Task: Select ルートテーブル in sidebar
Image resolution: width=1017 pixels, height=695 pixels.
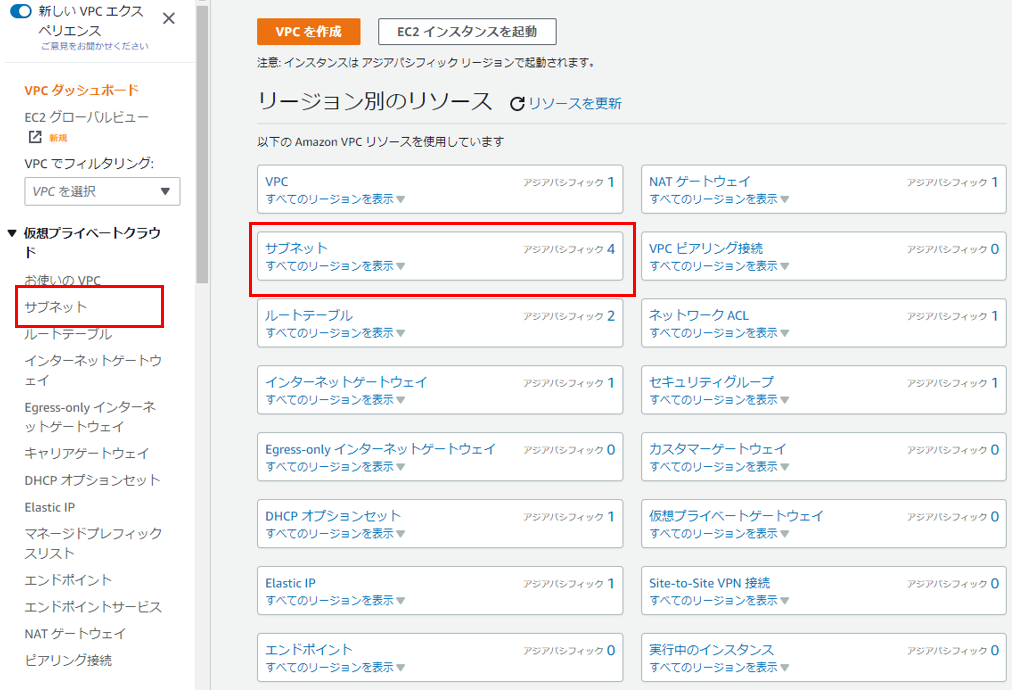Action: tap(68, 334)
